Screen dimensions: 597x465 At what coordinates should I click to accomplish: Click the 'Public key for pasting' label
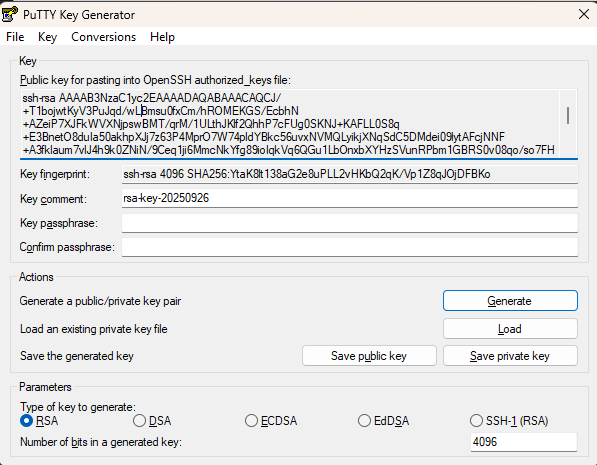[155, 80]
